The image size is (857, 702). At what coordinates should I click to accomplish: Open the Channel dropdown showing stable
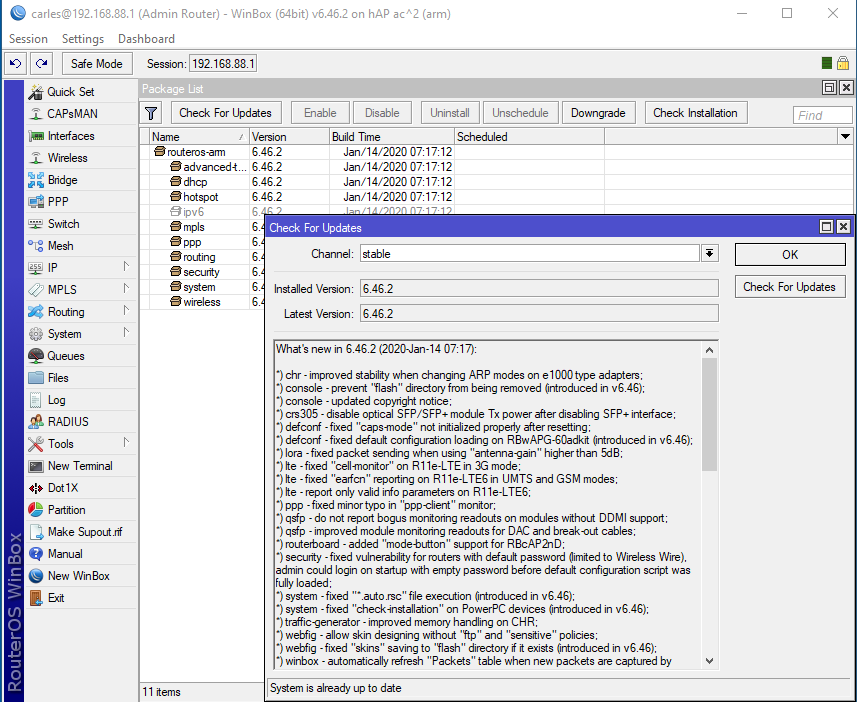pos(709,253)
